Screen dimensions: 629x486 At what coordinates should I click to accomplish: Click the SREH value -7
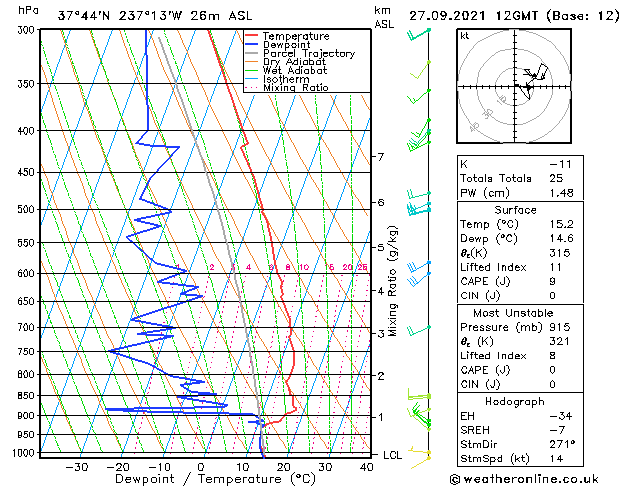coord(558,430)
